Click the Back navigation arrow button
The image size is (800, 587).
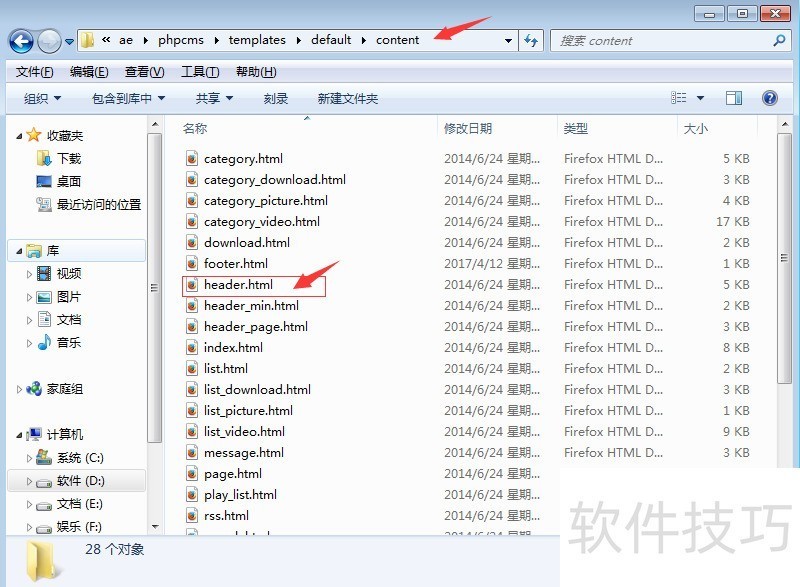21,41
